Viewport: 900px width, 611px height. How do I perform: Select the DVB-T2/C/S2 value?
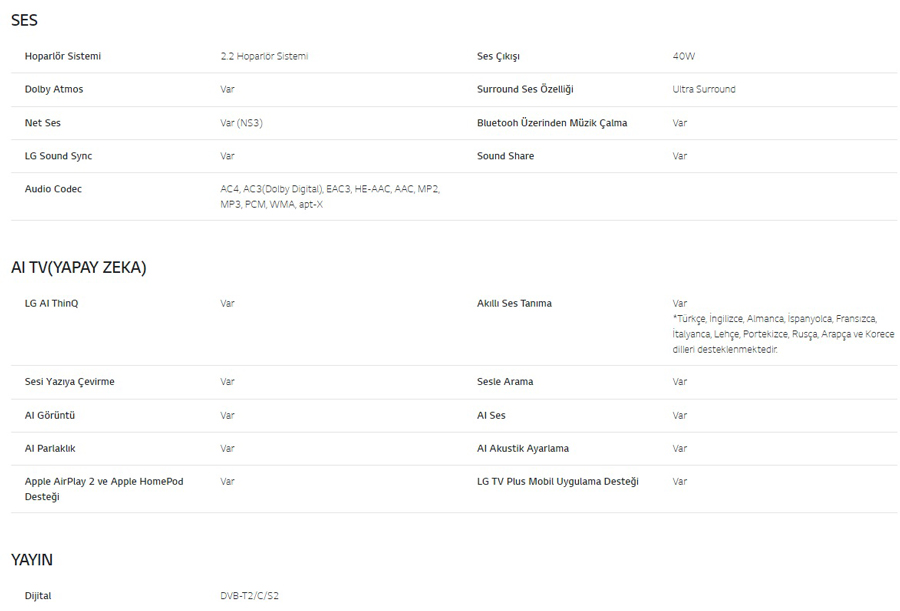[249, 596]
